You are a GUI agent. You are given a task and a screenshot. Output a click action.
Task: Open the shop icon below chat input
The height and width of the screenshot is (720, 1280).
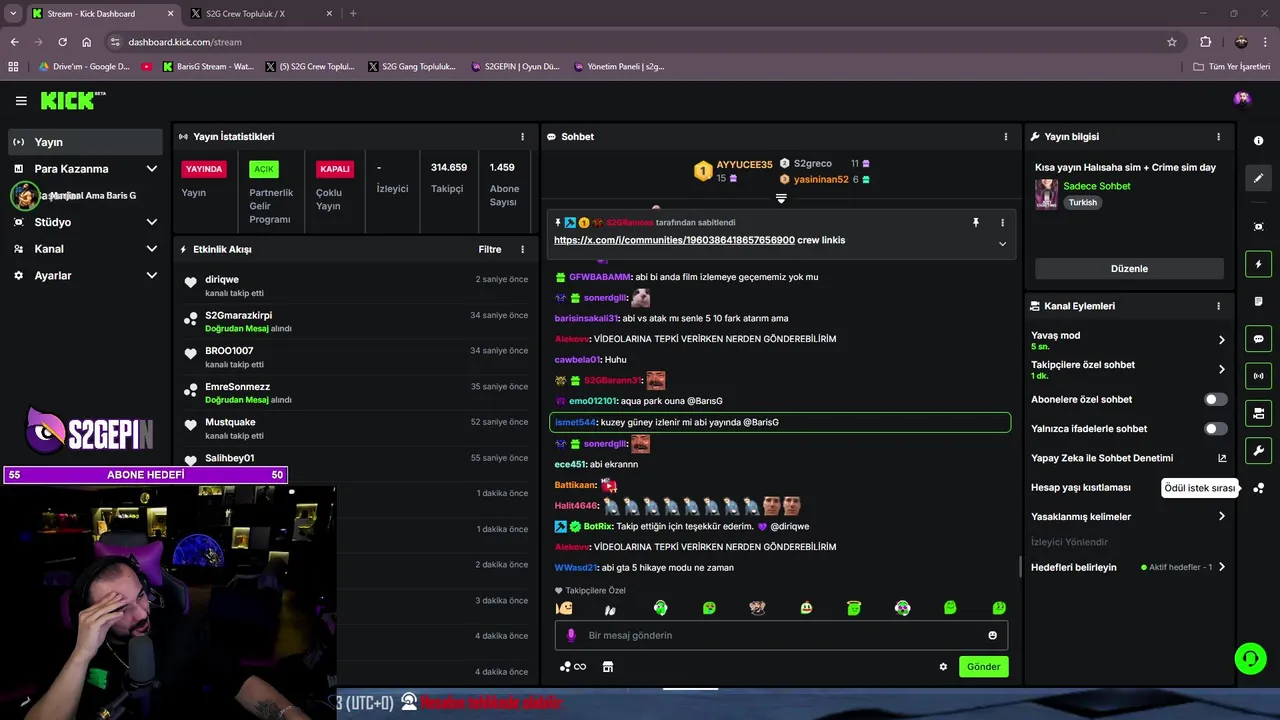(x=607, y=667)
